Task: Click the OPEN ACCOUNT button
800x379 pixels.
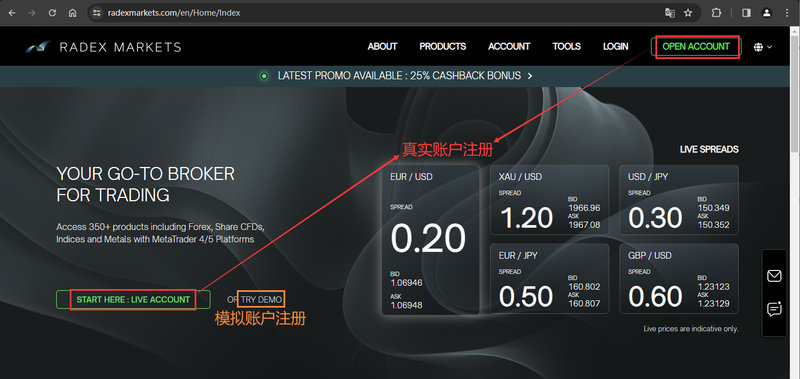Action: (x=696, y=46)
